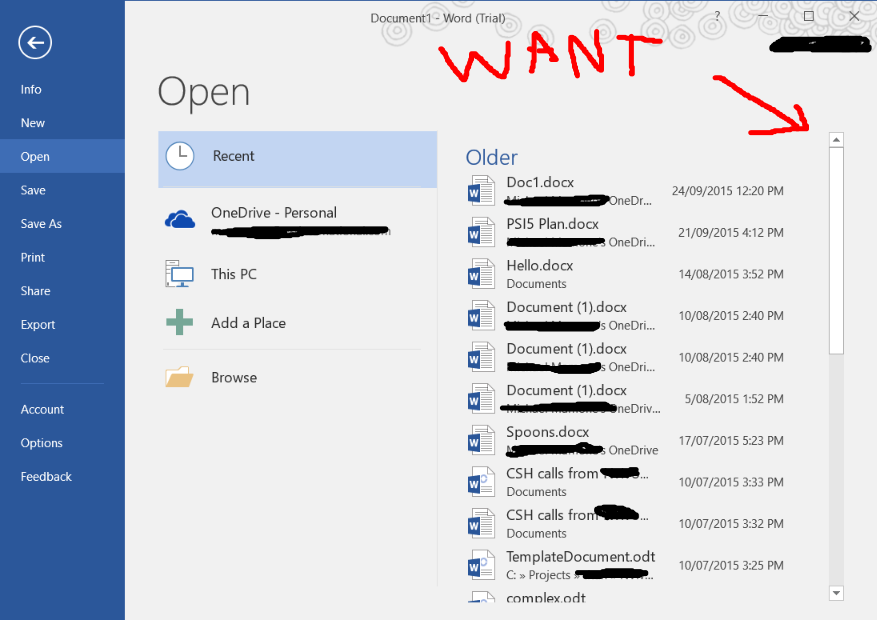Image resolution: width=877 pixels, height=620 pixels.
Task: Click the Word icon beside TemplateDocument.odt
Action: tap(481, 565)
